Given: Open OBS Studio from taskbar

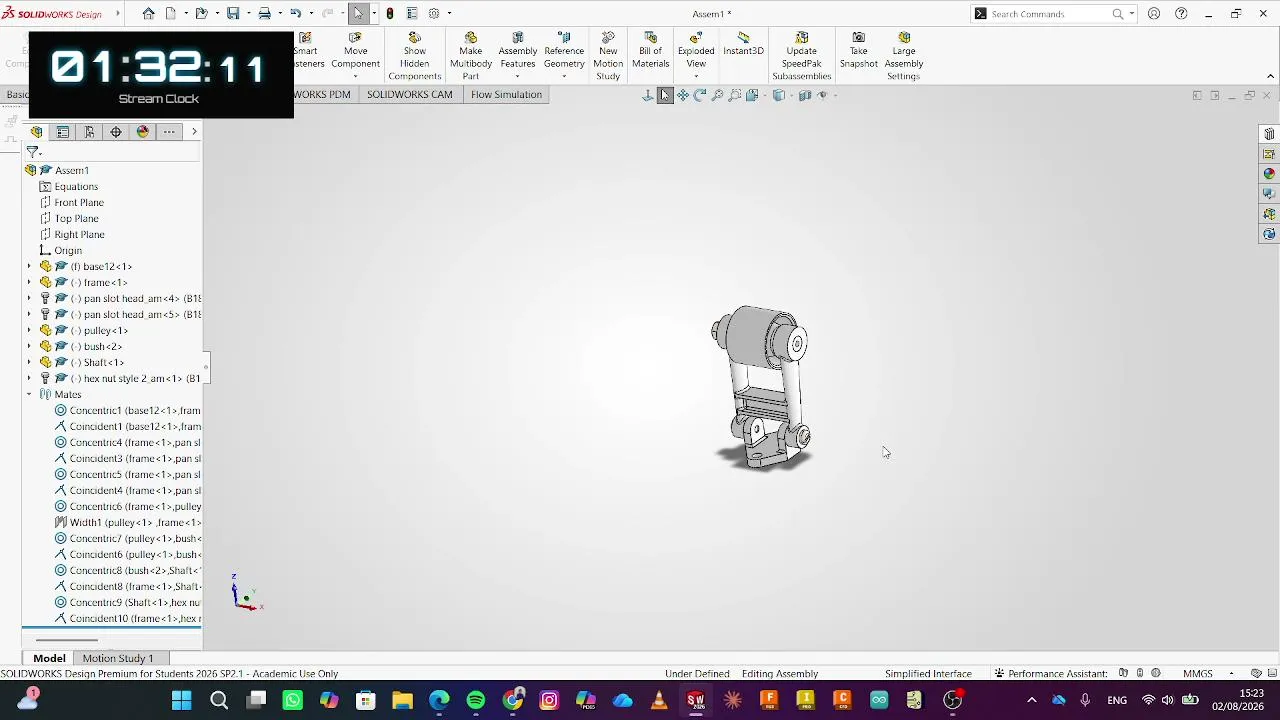Looking at the screenshot, I should (x=952, y=700).
